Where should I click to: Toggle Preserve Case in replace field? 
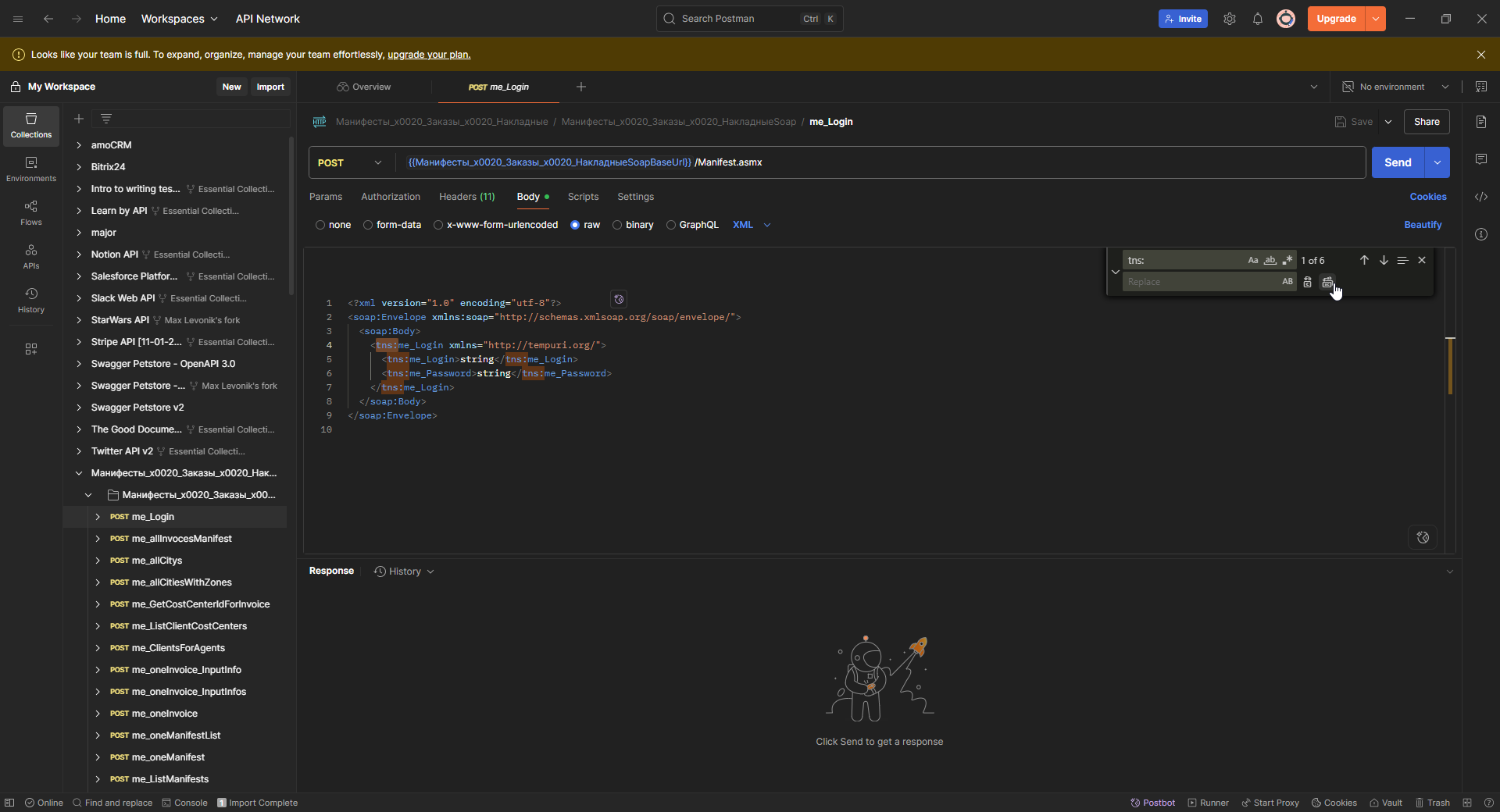tap(1287, 282)
